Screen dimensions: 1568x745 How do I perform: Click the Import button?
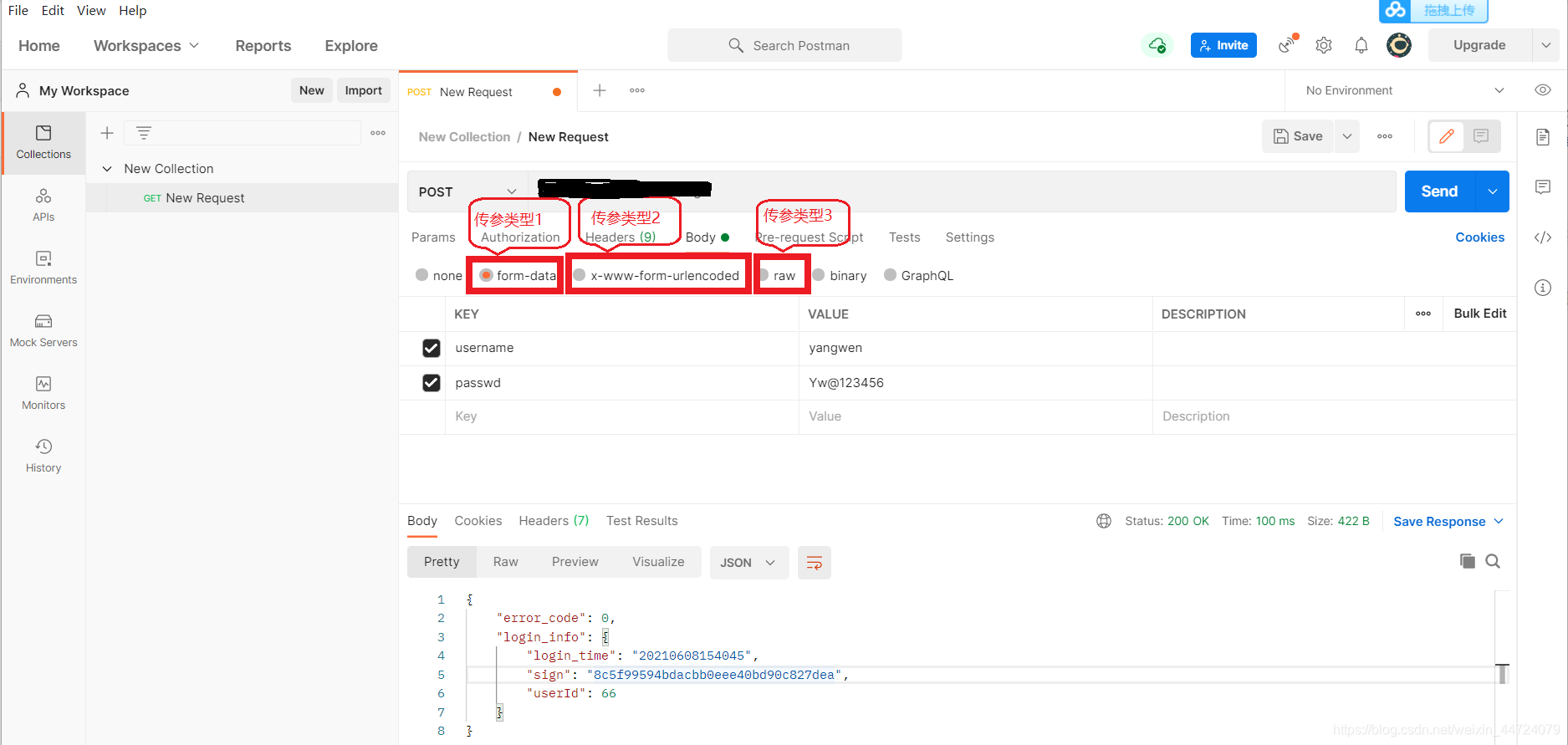coord(364,90)
